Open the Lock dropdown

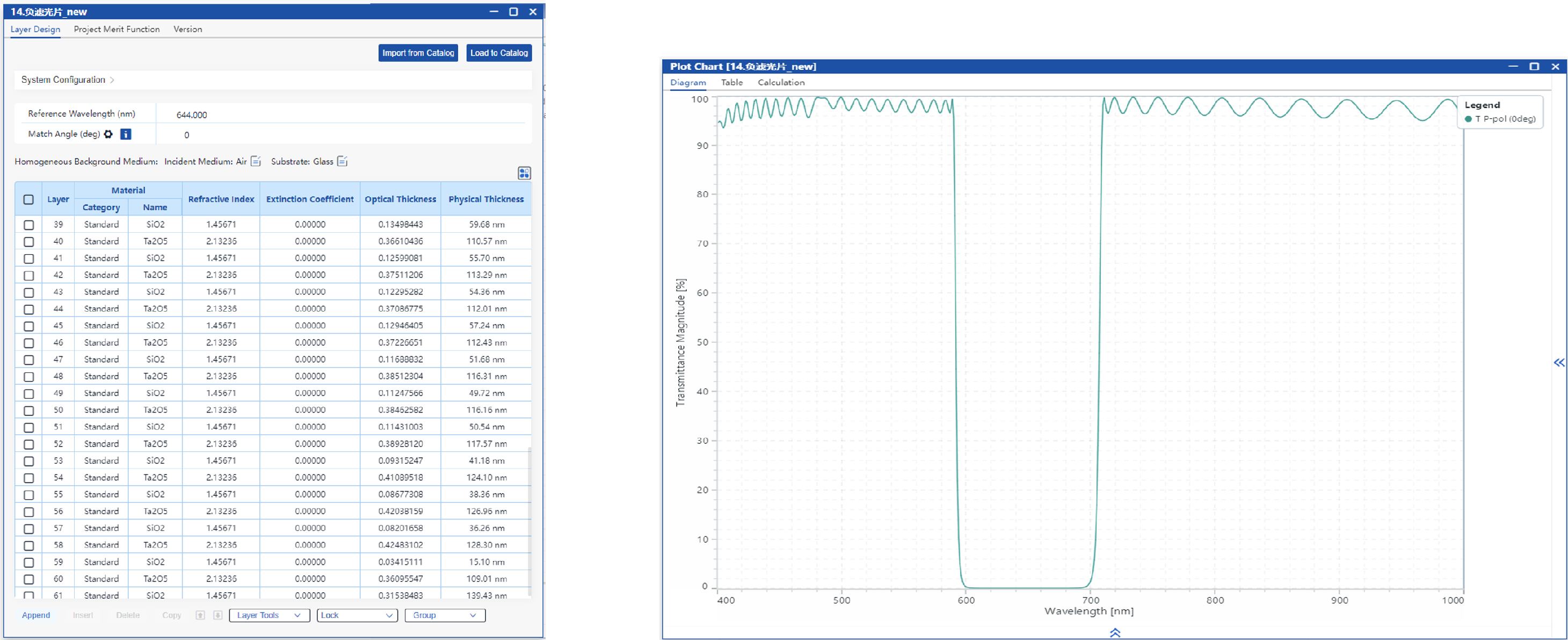(x=357, y=615)
